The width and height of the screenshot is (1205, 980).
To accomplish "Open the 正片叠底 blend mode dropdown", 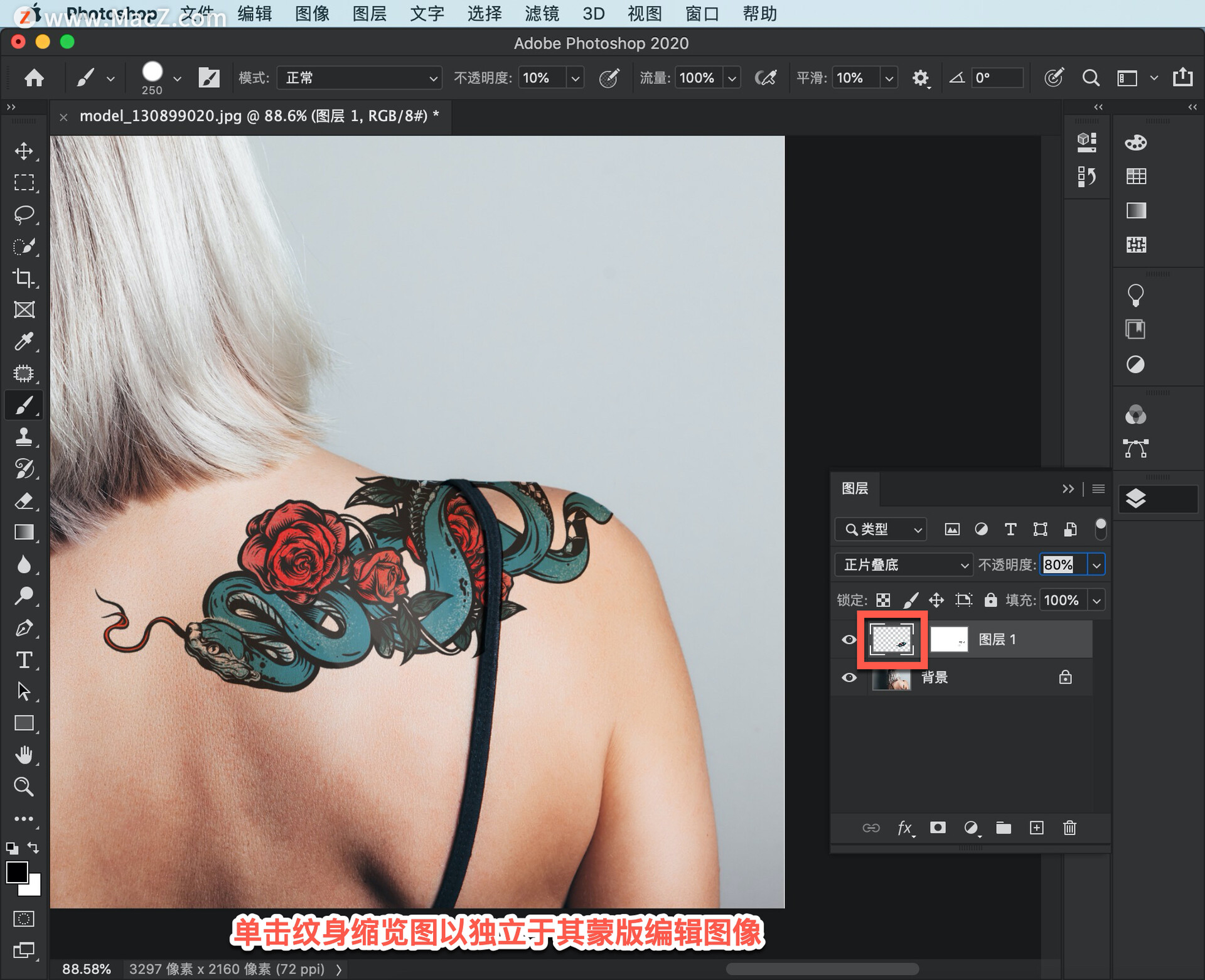I will [x=903, y=565].
